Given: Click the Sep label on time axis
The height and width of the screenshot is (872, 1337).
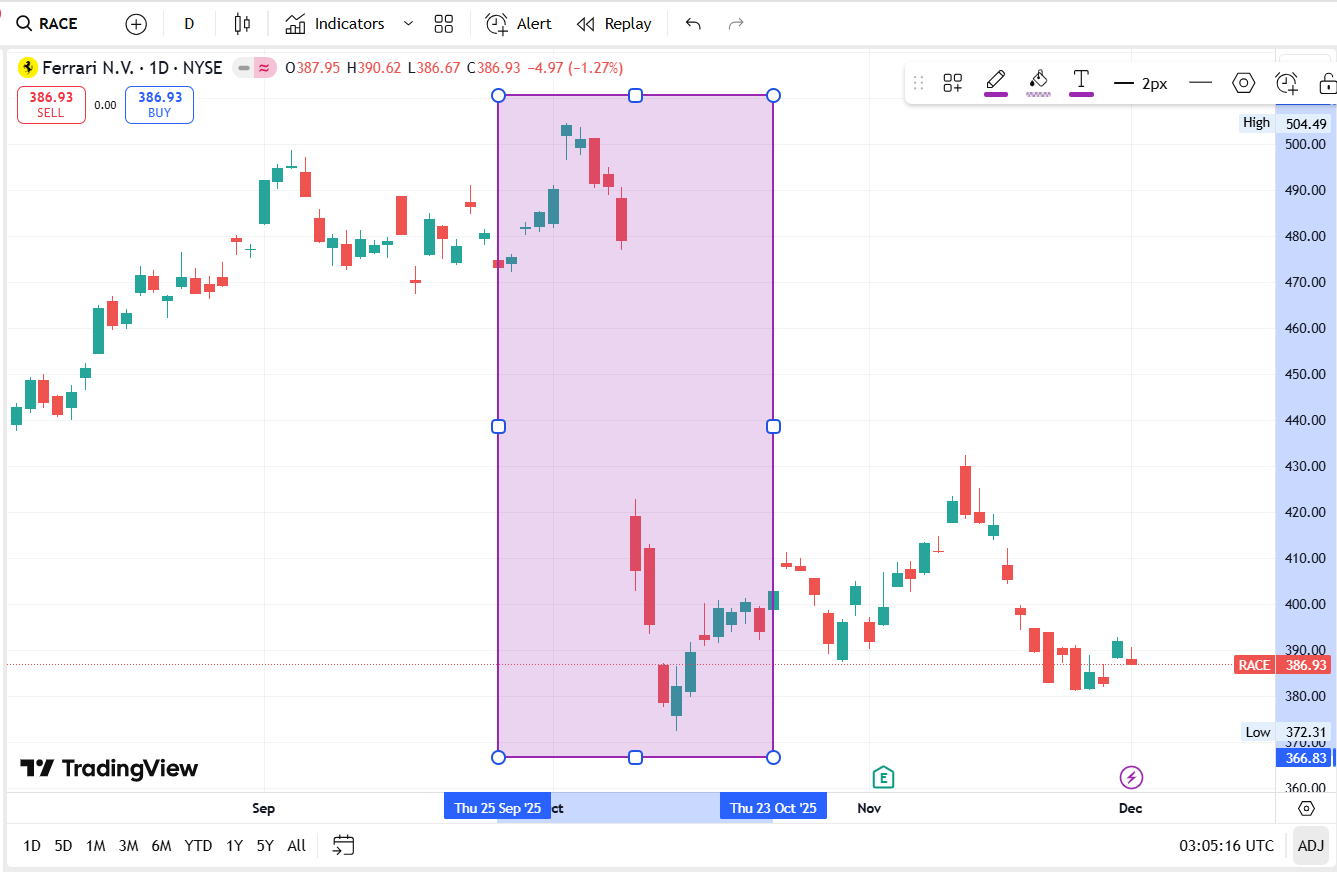Looking at the screenshot, I should pyautogui.click(x=263, y=808).
